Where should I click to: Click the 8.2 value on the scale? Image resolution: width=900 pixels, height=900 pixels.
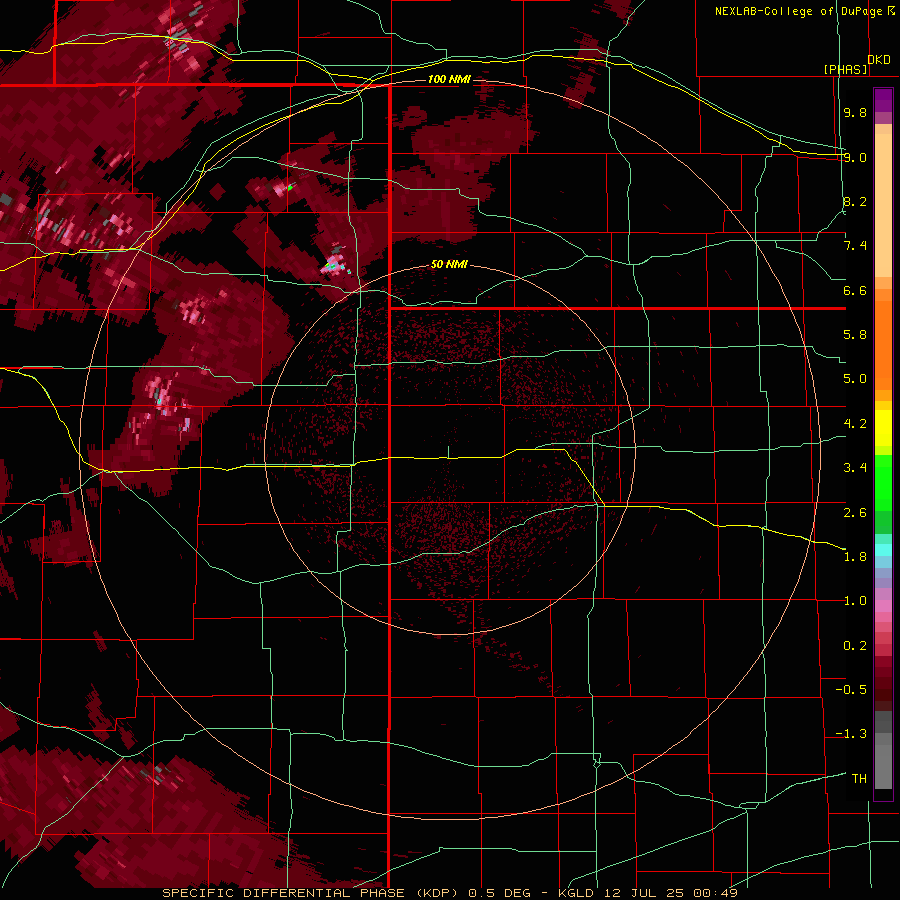pos(855,201)
